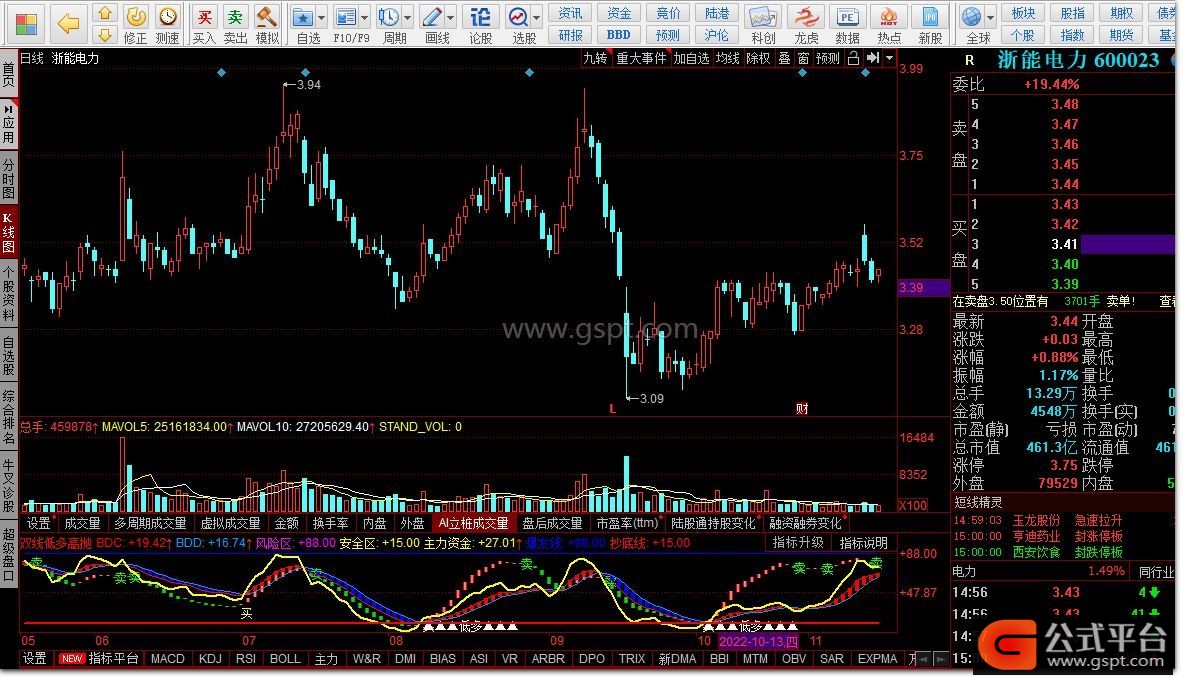This screenshot has width=1183, height=678.
Task: Switch to 换手率 turnover tab
Action: tap(330, 523)
